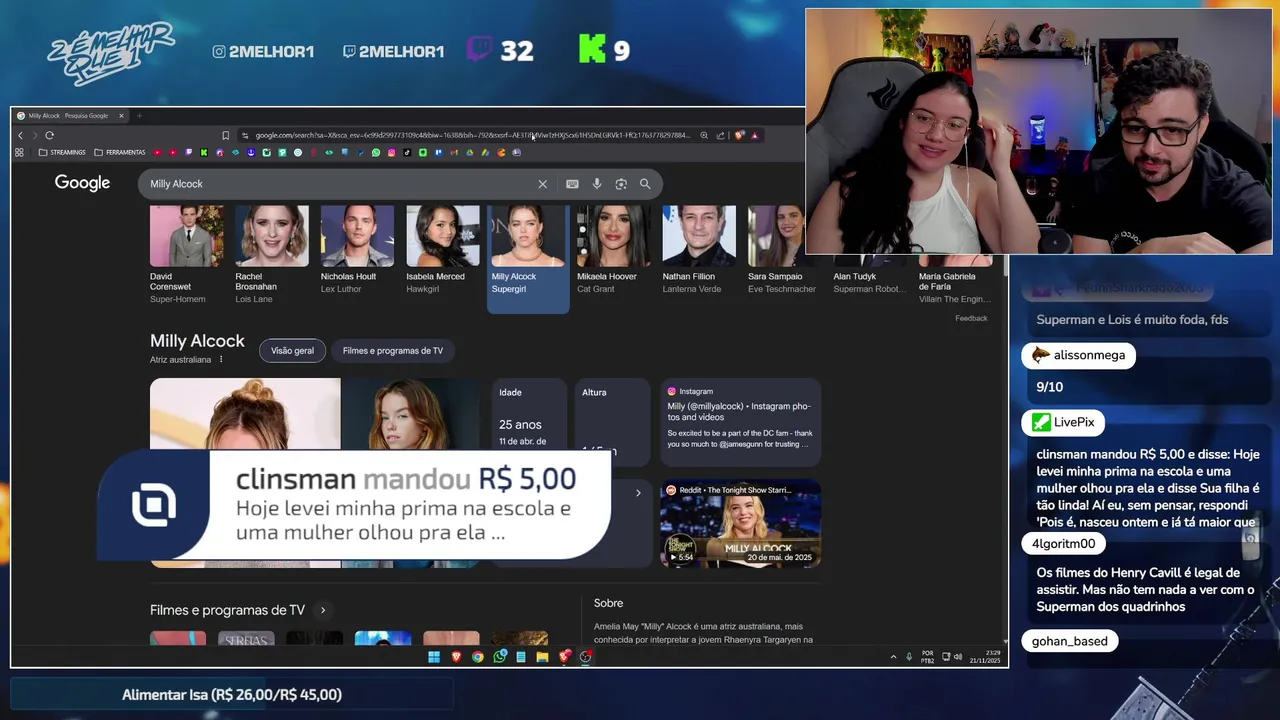Go to the Google home logo
The image size is (1280, 720).
point(82,183)
